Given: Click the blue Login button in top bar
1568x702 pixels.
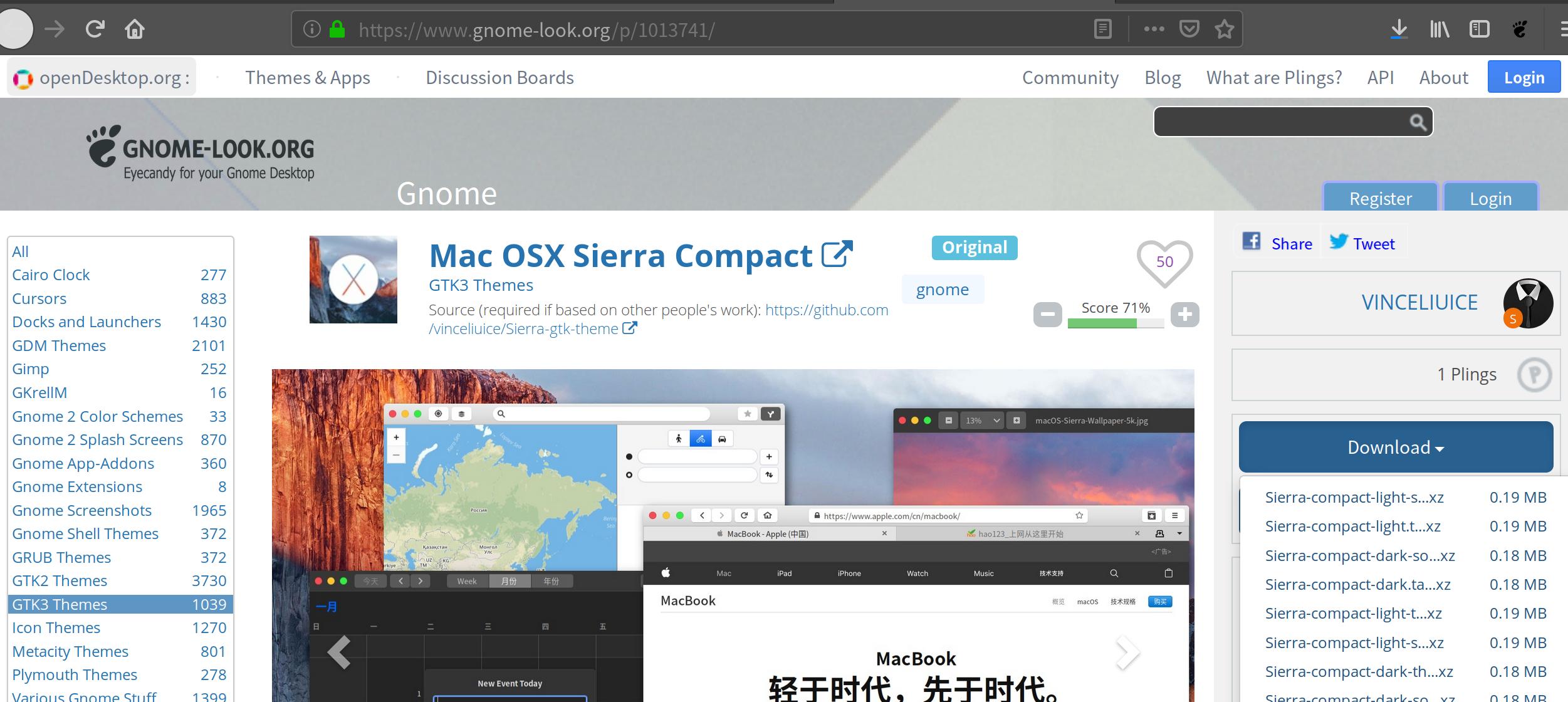Looking at the screenshot, I should tap(1524, 77).
